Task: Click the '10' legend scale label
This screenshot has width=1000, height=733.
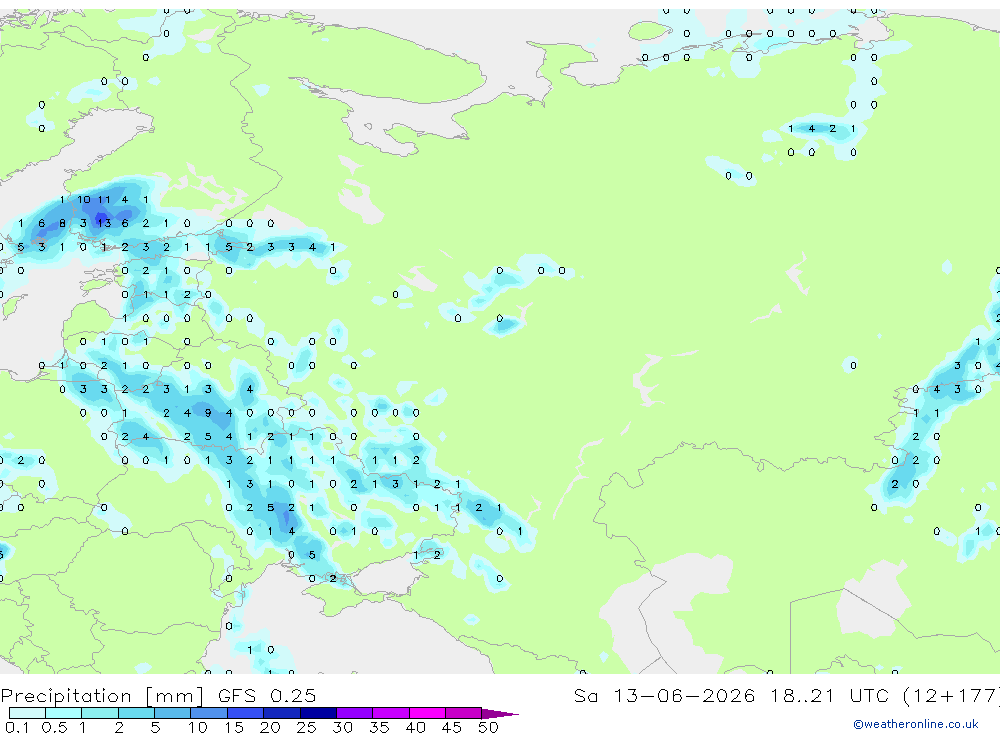Action: pos(198,727)
